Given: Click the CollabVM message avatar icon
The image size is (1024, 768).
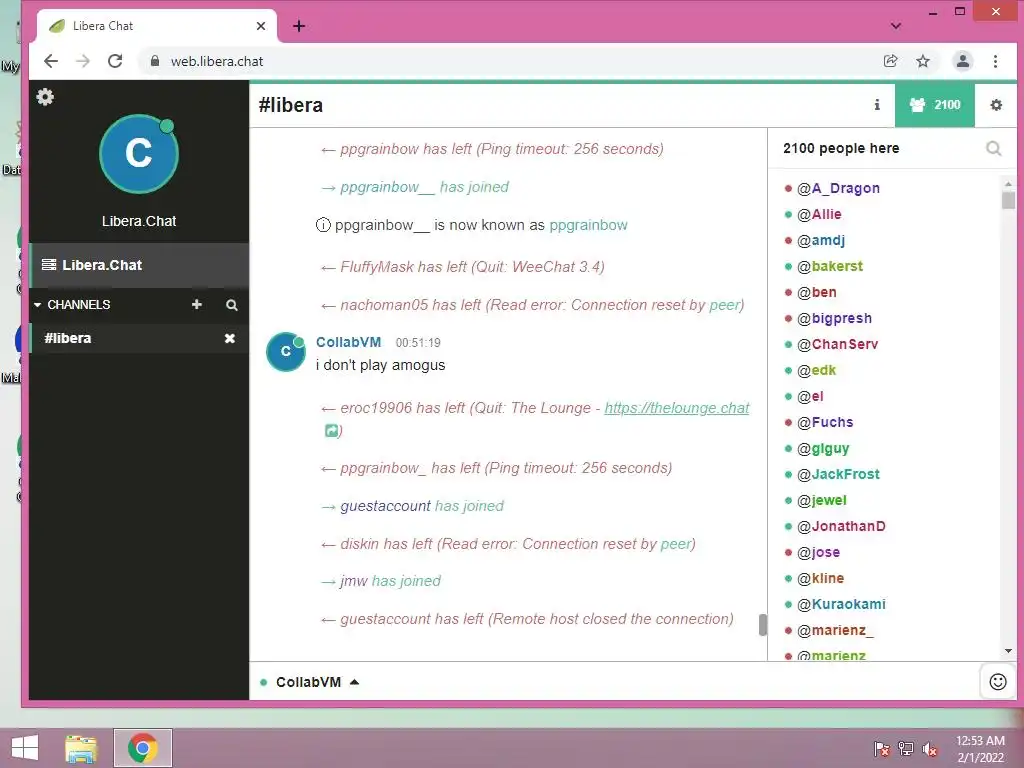Looking at the screenshot, I should coord(285,352).
